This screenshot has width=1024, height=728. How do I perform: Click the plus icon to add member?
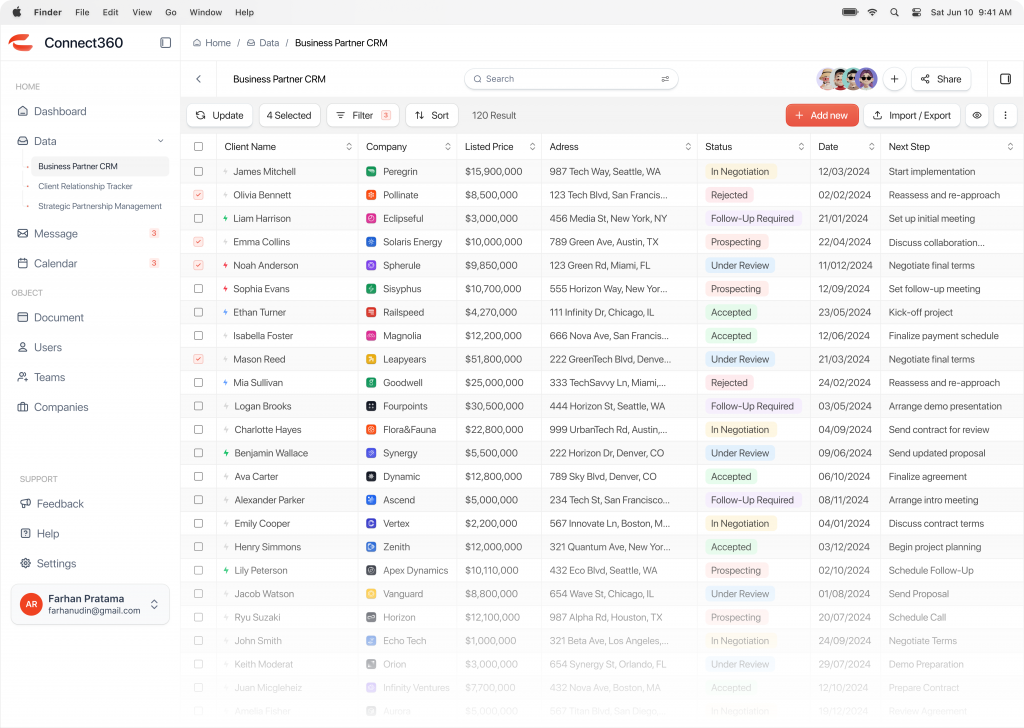coord(895,79)
